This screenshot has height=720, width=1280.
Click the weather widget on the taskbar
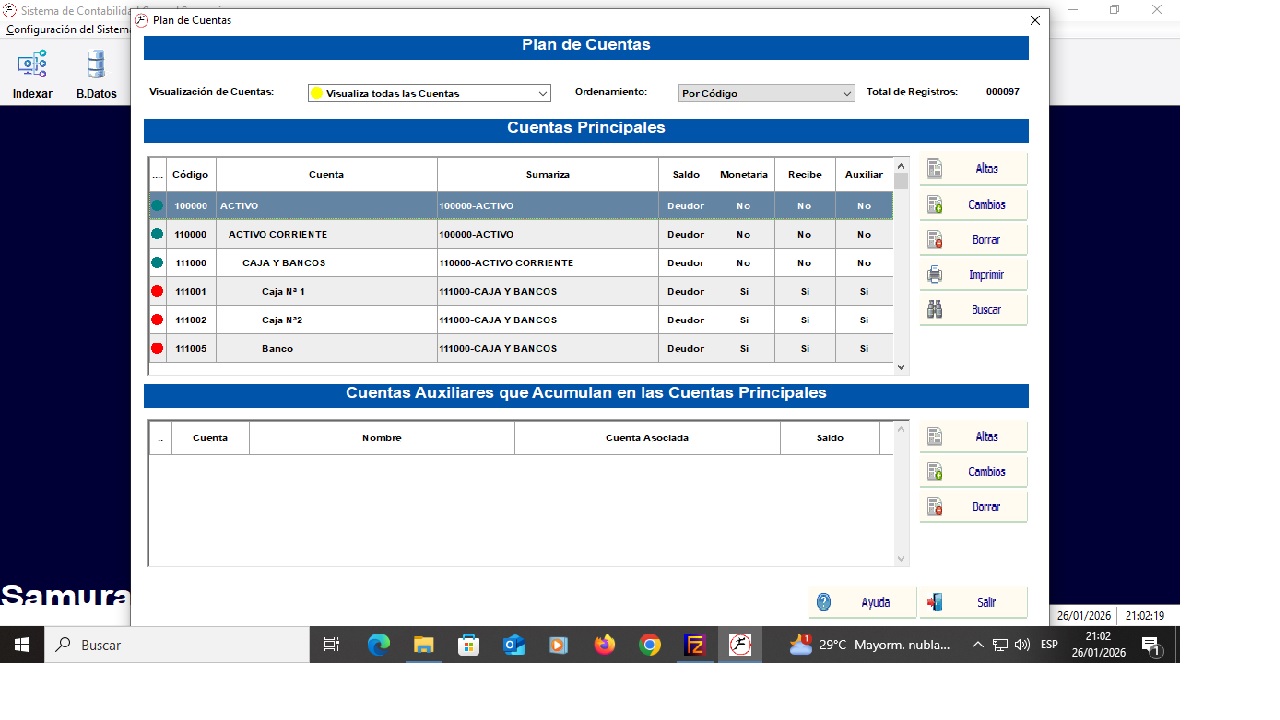[869, 645]
